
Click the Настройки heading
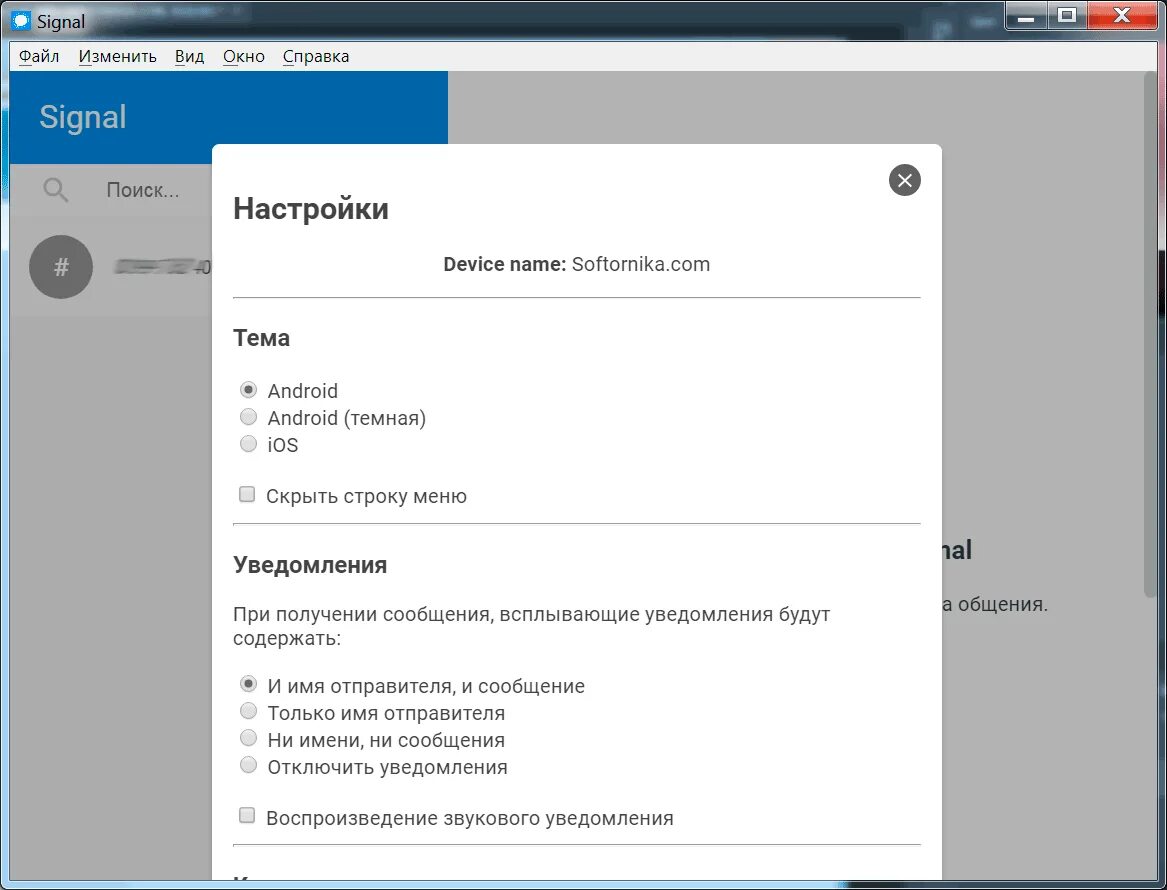(x=311, y=208)
